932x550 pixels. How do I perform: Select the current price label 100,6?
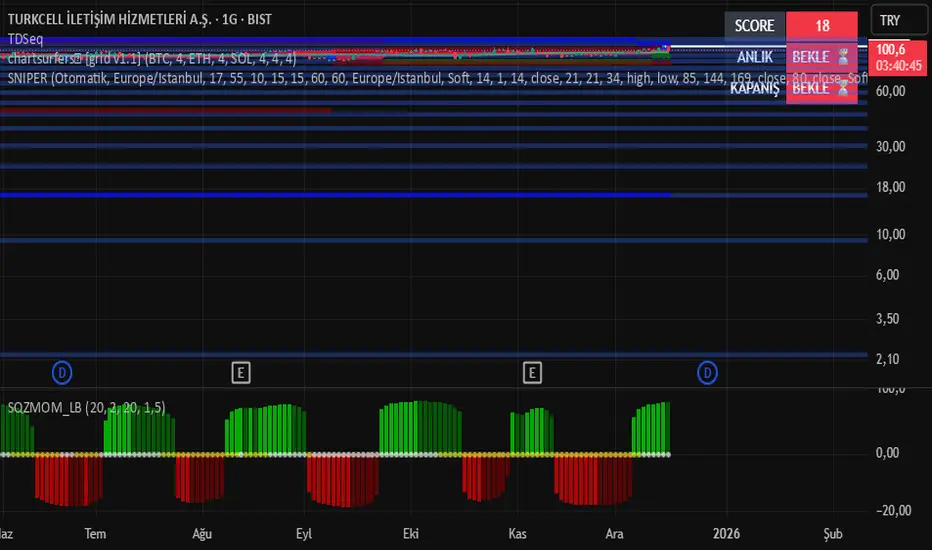click(891, 49)
